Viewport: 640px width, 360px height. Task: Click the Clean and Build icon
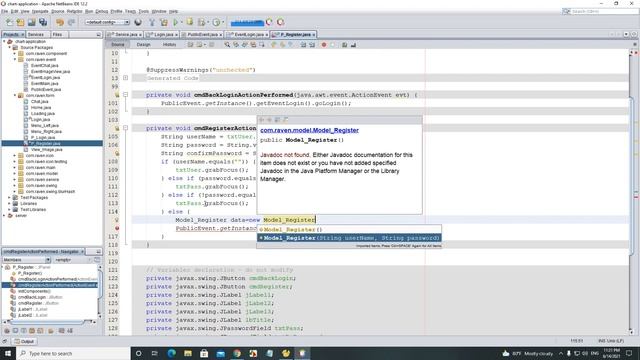(x=164, y=22)
